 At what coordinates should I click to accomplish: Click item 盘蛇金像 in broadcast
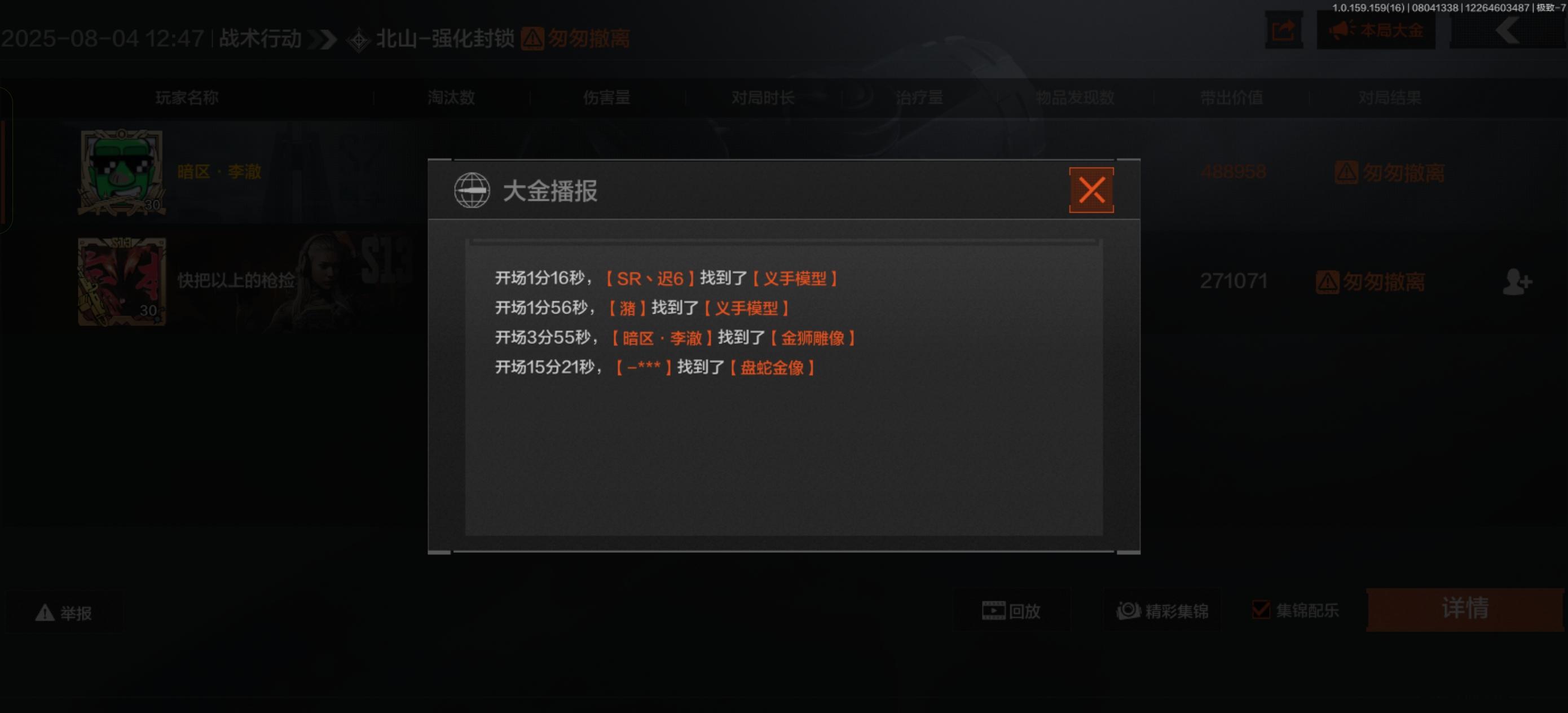click(x=772, y=368)
